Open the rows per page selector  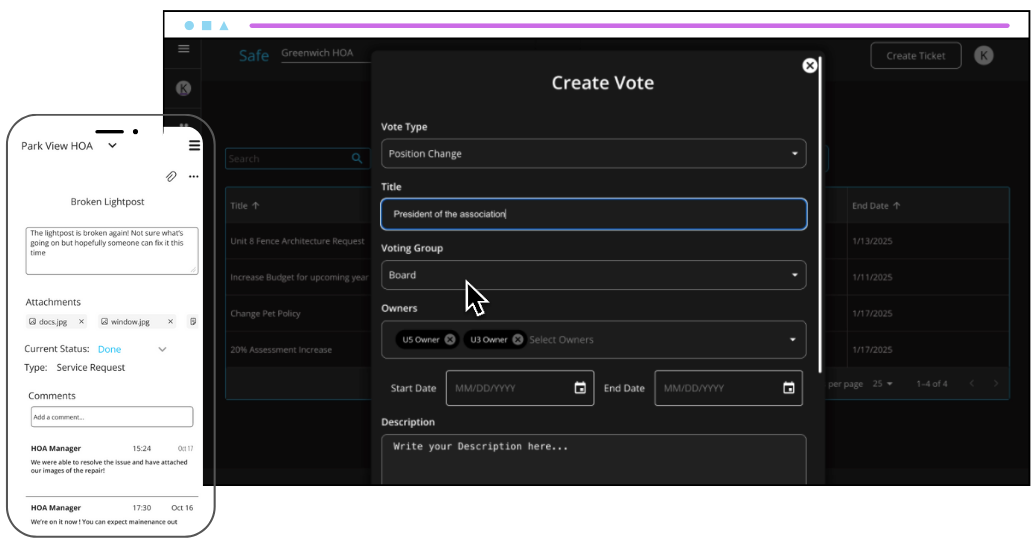883,383
